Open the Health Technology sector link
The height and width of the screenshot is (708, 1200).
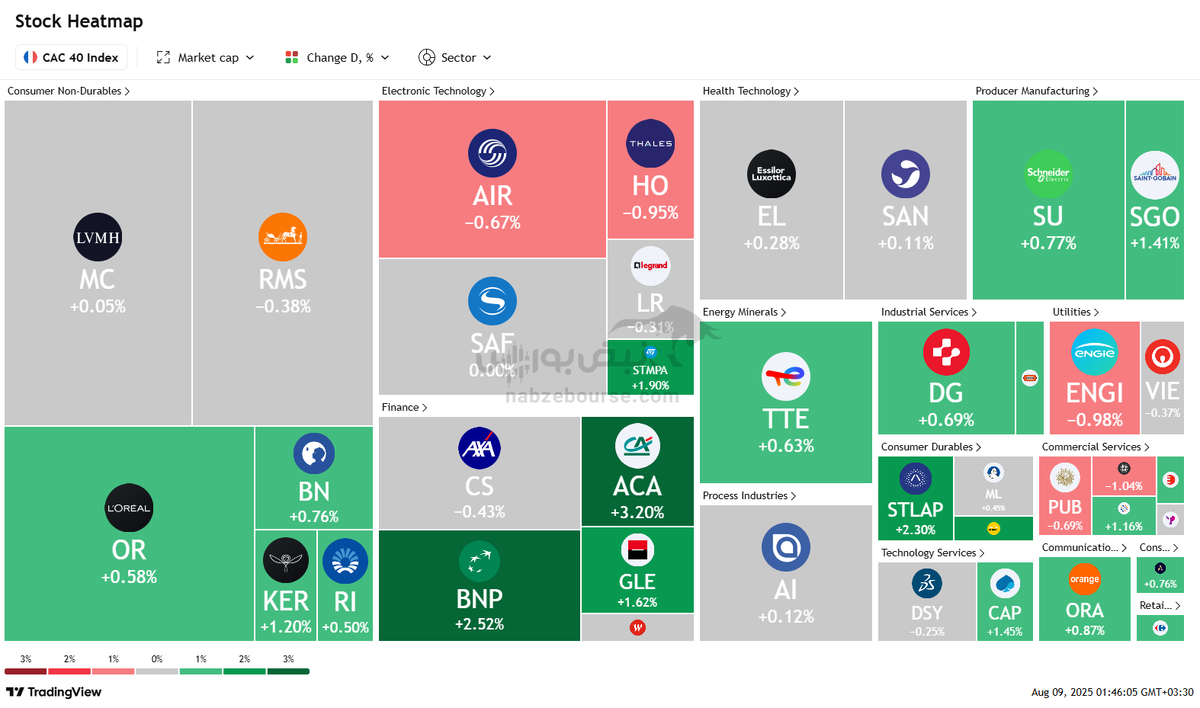[751, 91]
